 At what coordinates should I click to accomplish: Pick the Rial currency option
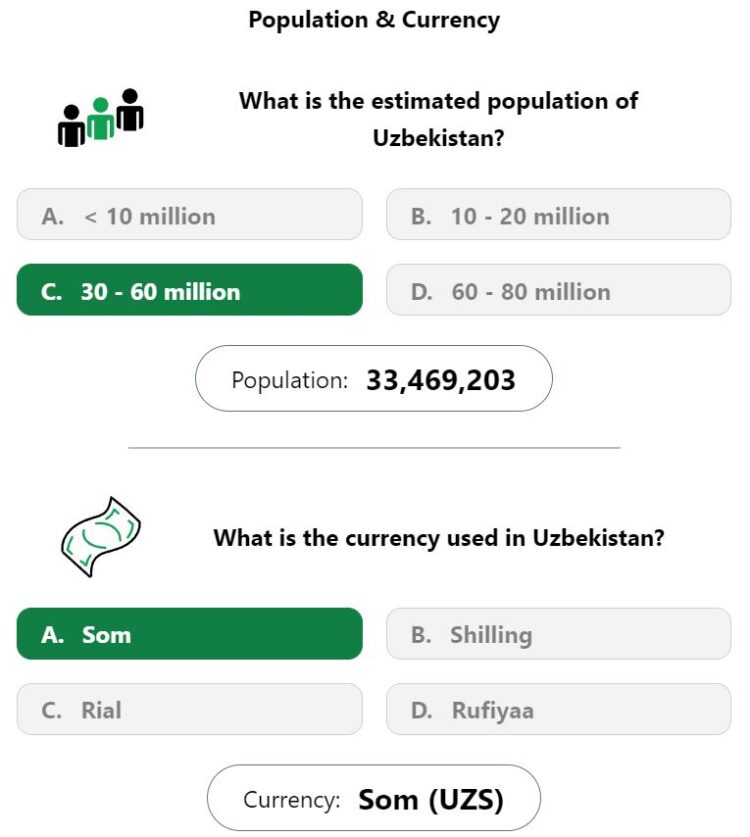click(x=190, y=709)
